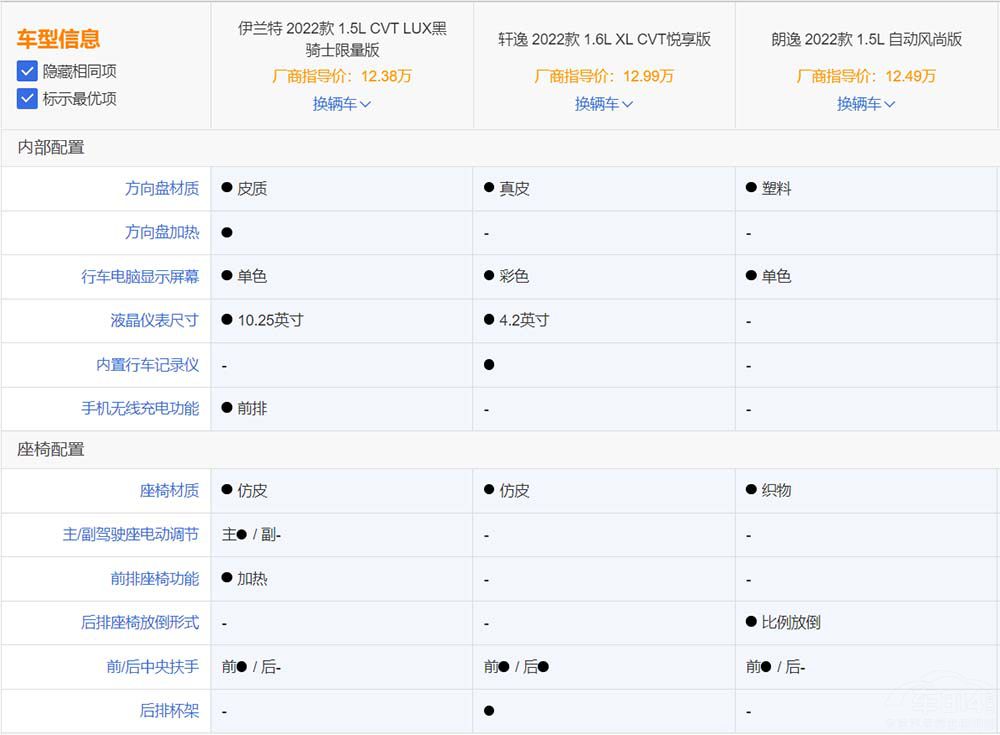Image resolution: width=1000 pixels, height=735 pixels.
Task: Click the 后排座椅放倒形式 link
Action: (x=140, y=622)
